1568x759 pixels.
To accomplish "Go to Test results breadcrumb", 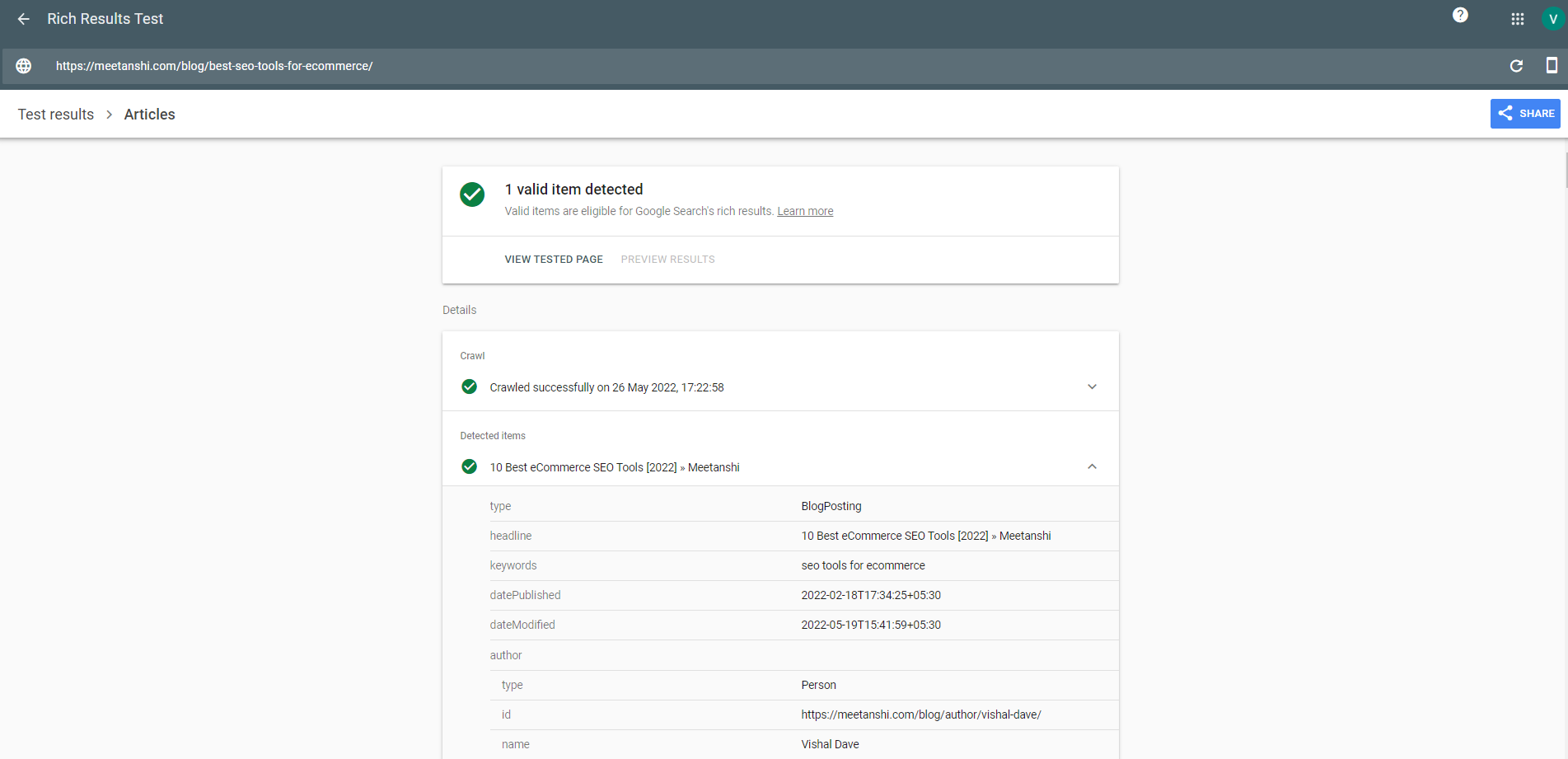I will [x=56, y=115].
